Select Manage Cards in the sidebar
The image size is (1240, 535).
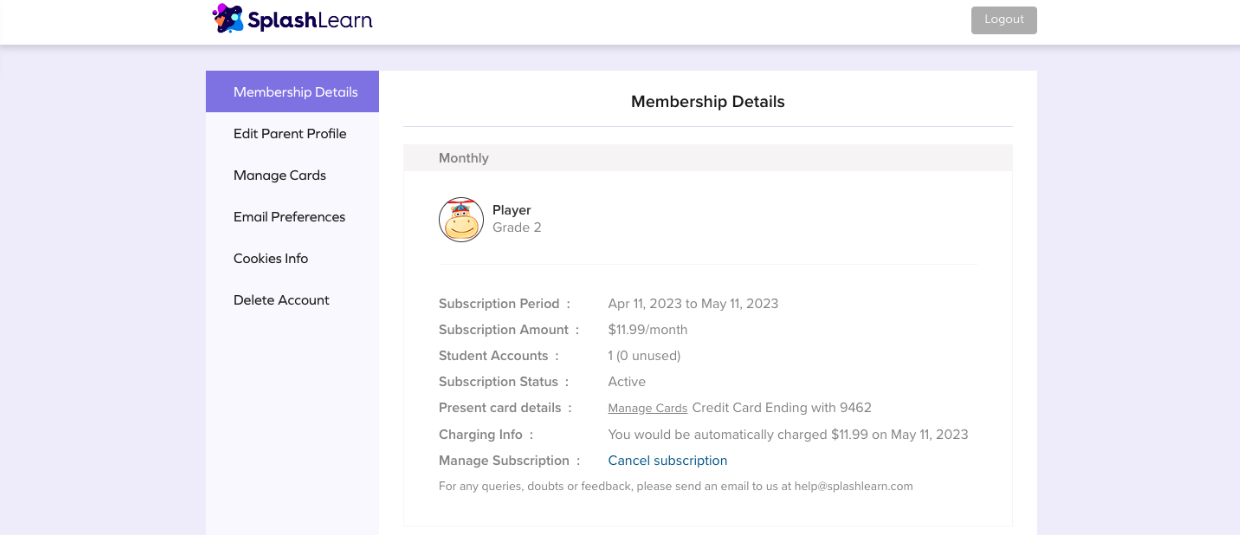pos(280,175)
